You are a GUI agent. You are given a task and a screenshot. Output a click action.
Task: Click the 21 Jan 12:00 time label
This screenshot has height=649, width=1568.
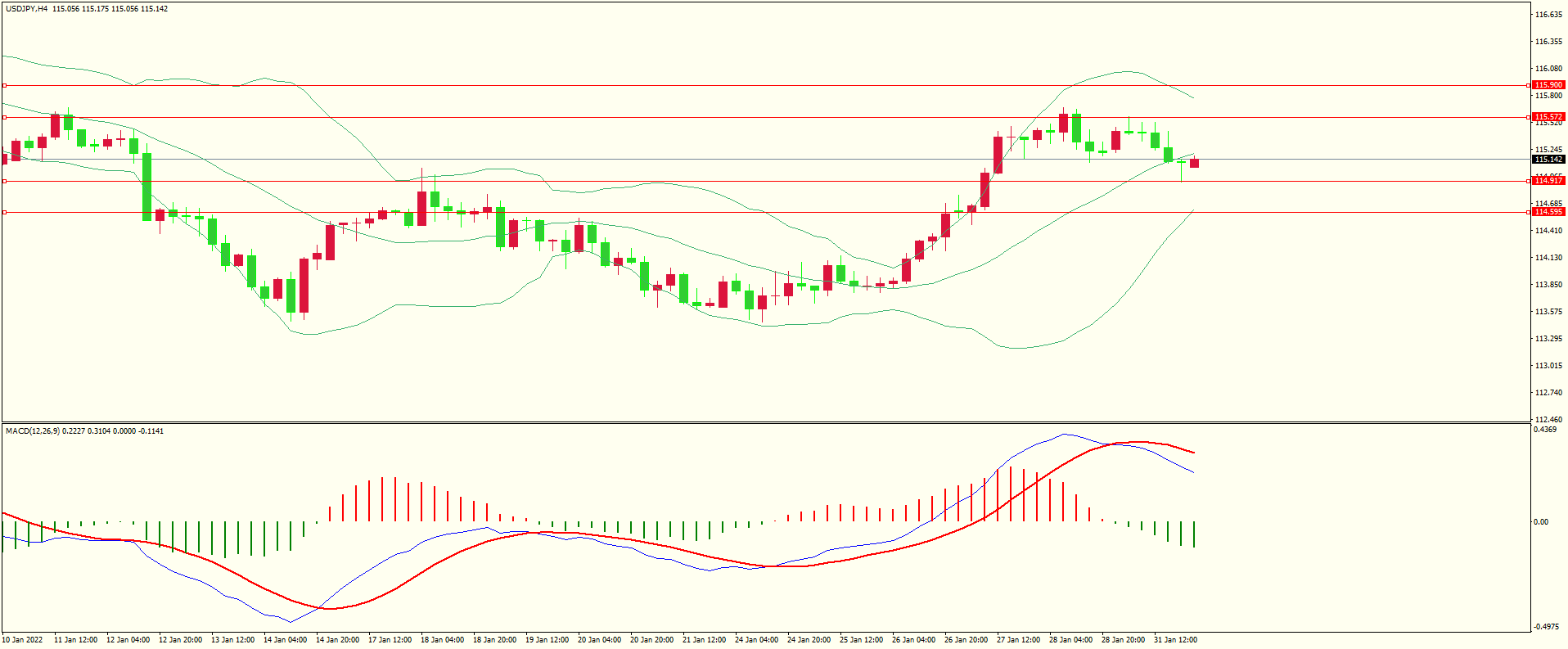705,640
